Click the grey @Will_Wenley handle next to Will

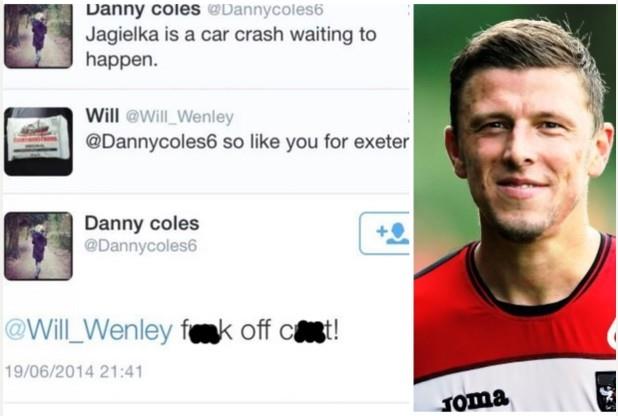[180, 117]
